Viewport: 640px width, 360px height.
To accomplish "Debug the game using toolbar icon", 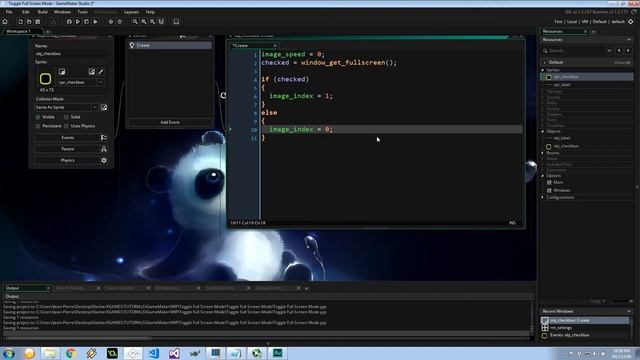I will 69,22.
